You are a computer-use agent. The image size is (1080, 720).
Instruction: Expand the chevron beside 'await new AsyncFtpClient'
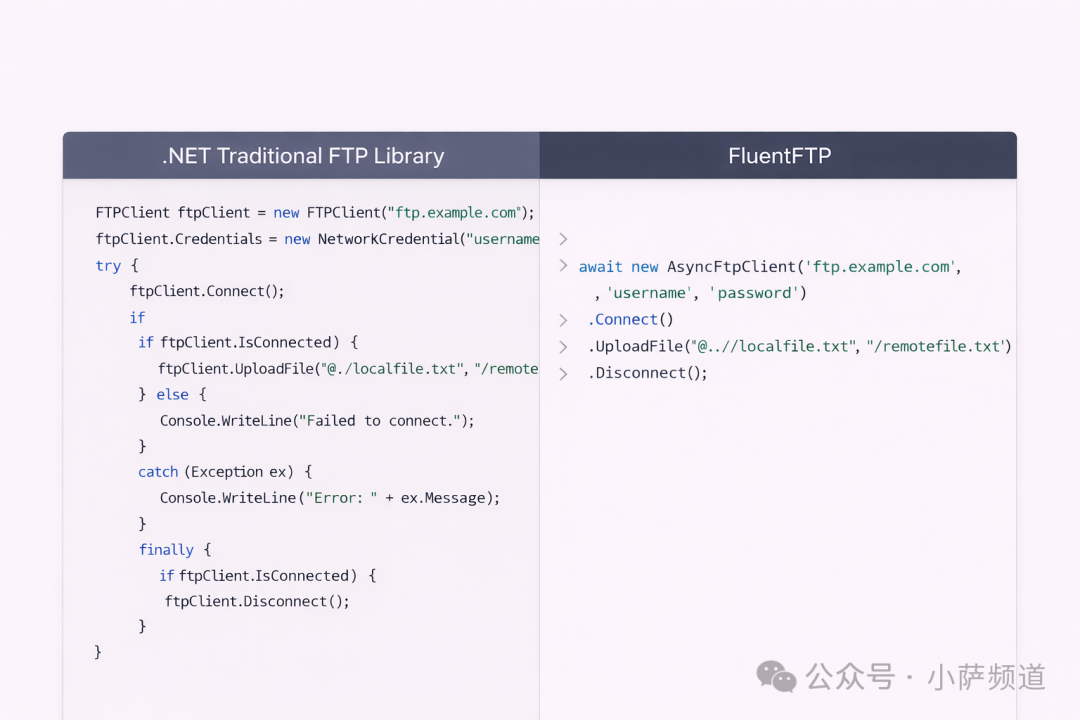pyautogui.click(x=563, y=266)
